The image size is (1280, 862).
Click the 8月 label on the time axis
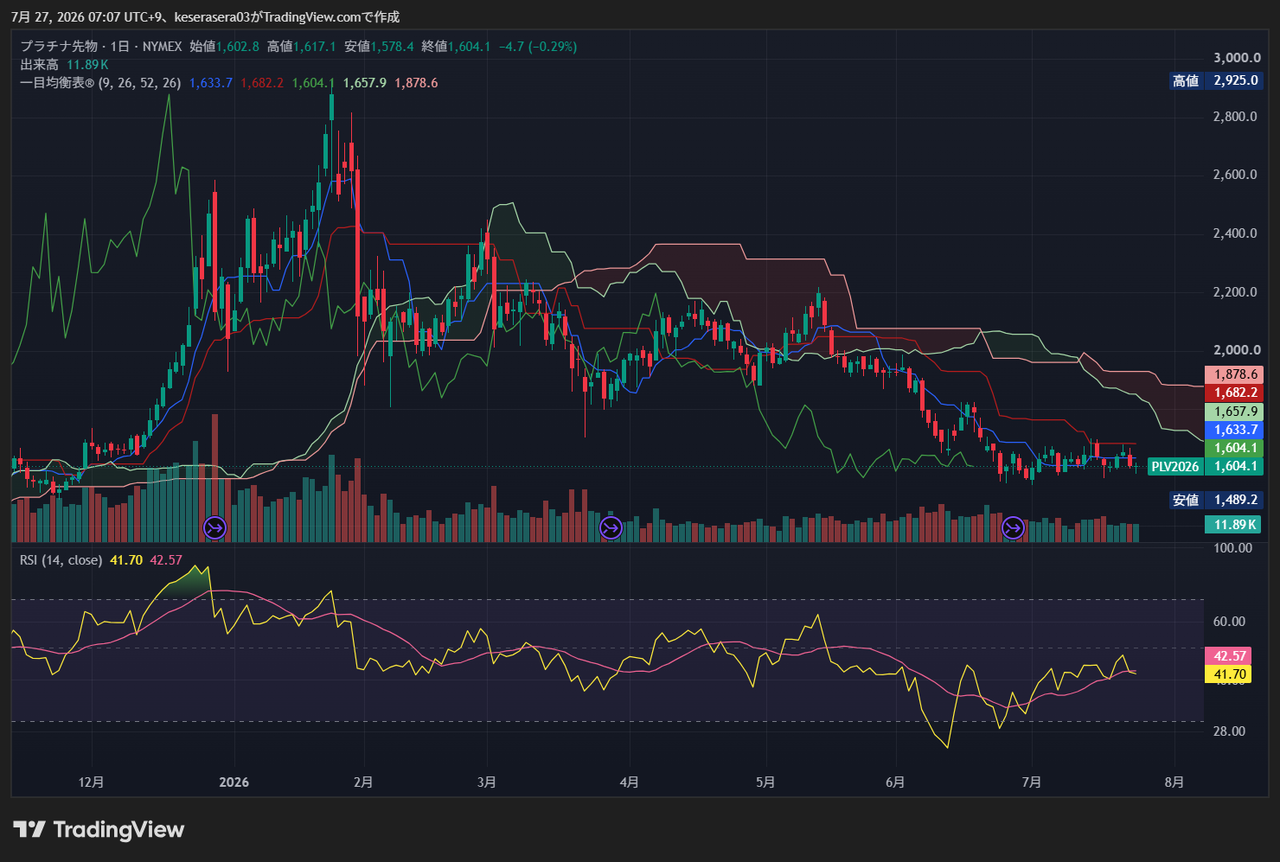(1174, 781)
